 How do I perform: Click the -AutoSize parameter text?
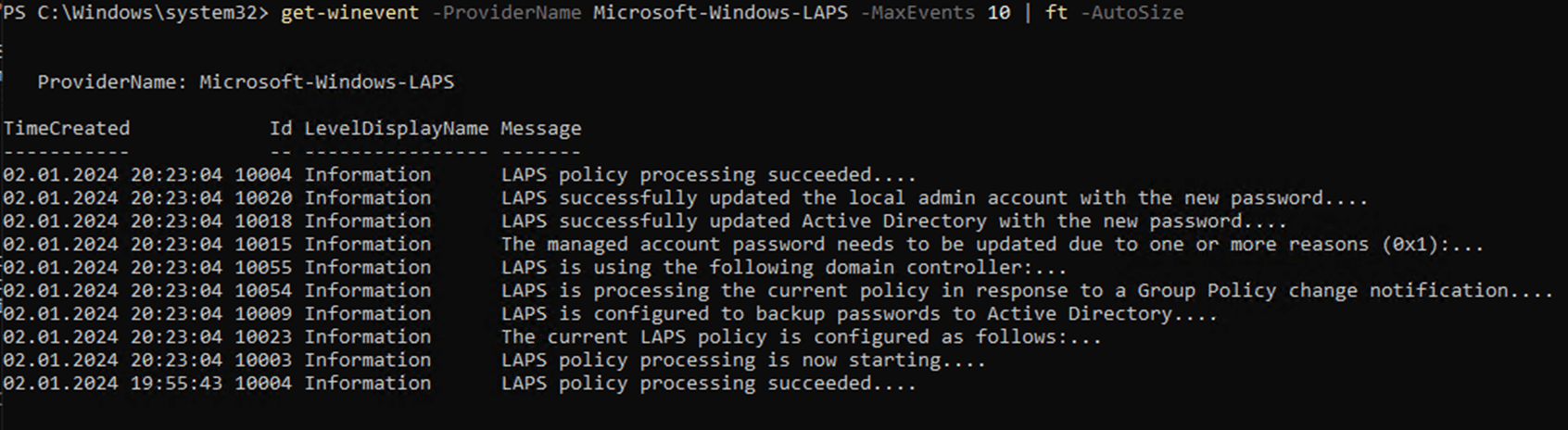click(1132, 13)
